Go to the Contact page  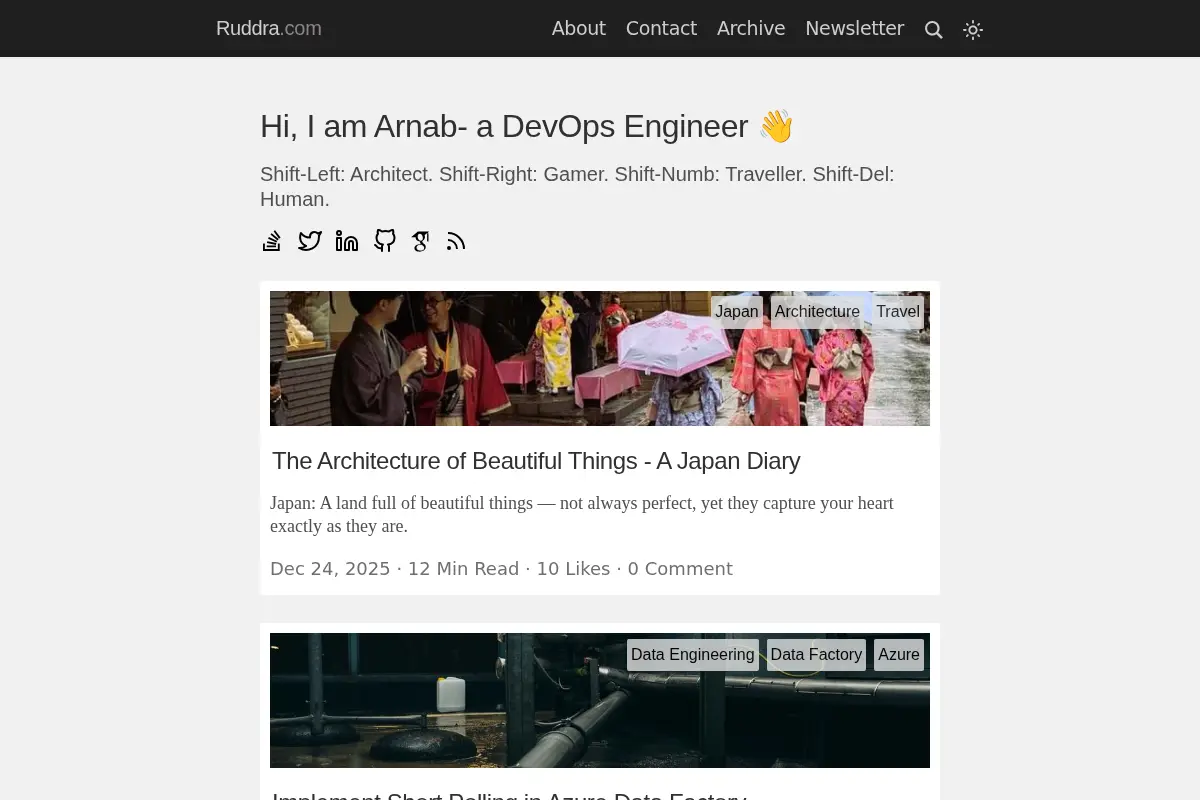coord(661,28)
